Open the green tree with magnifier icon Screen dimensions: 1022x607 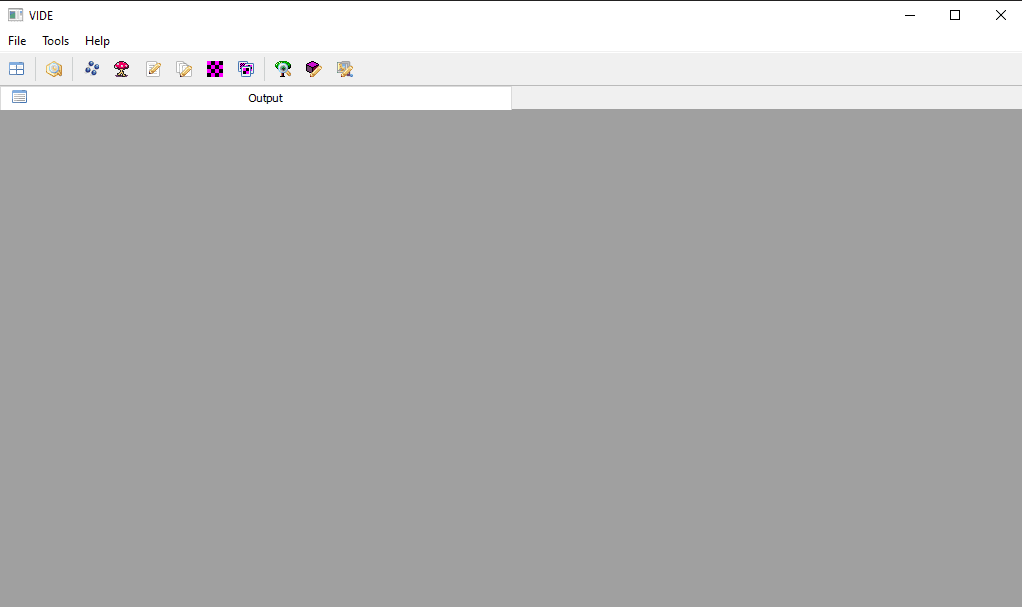[283, 68]
